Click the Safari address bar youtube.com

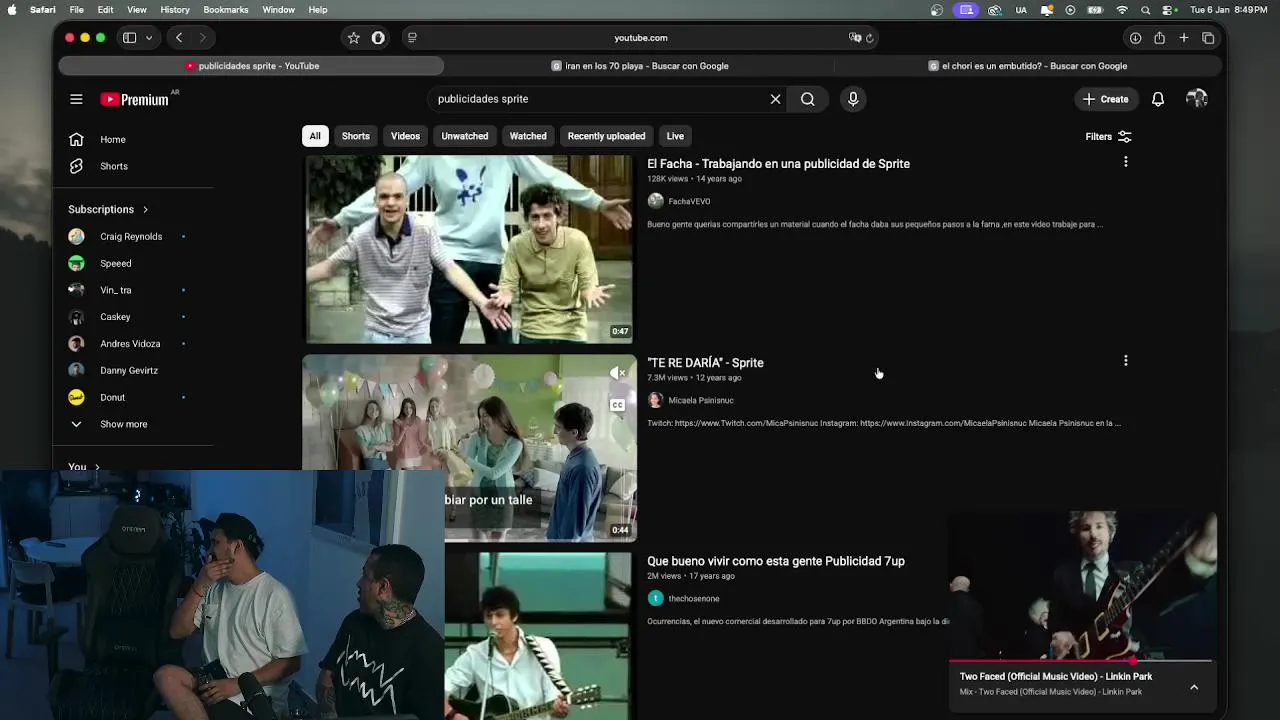640,38
